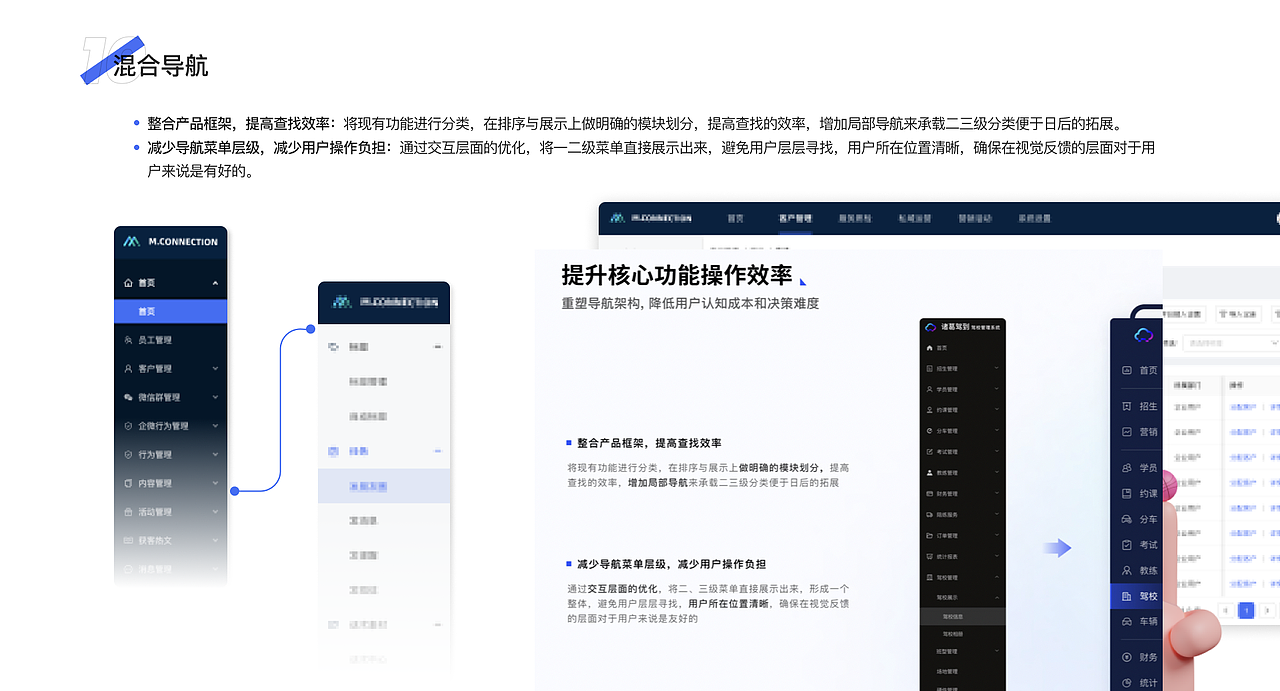Viewport: 1280px width, 691px height.
Task: Go to page 1 in table pagination
Action: click(x=1246, y=610)
